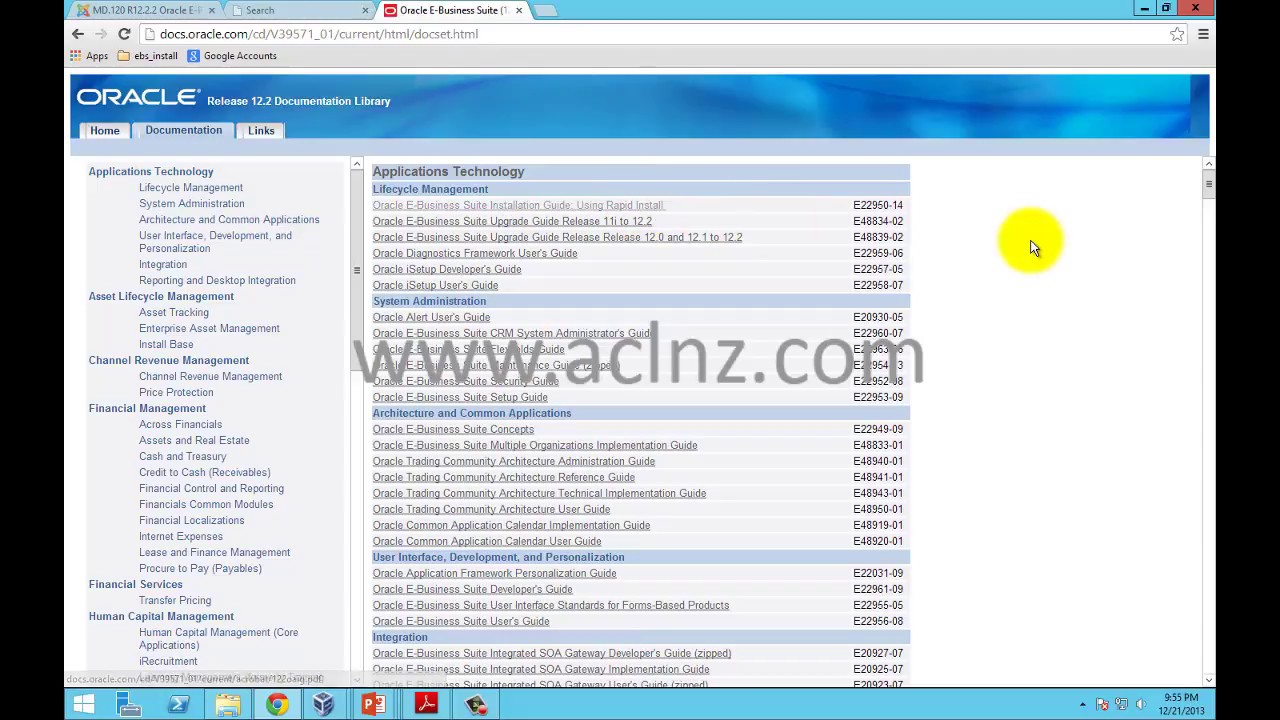Select the Documentation tab
Viewport: 1280px width, 720px height.
coord(184,130)
